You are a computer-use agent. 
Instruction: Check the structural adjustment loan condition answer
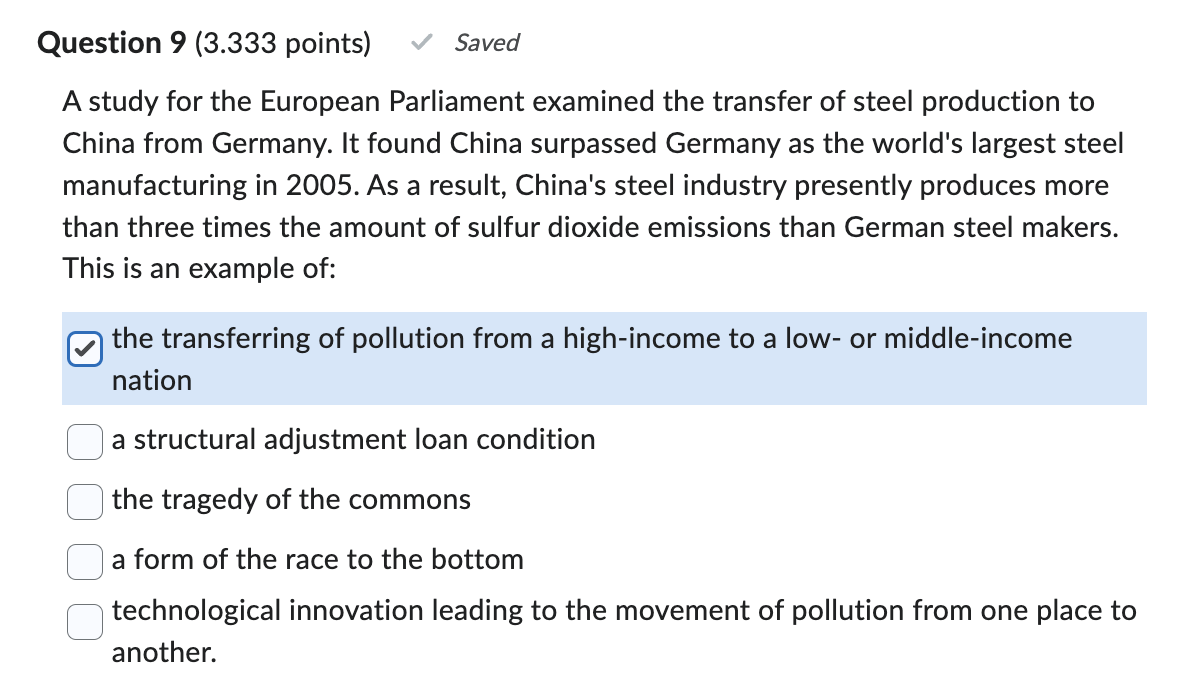(x=85, y=441)
